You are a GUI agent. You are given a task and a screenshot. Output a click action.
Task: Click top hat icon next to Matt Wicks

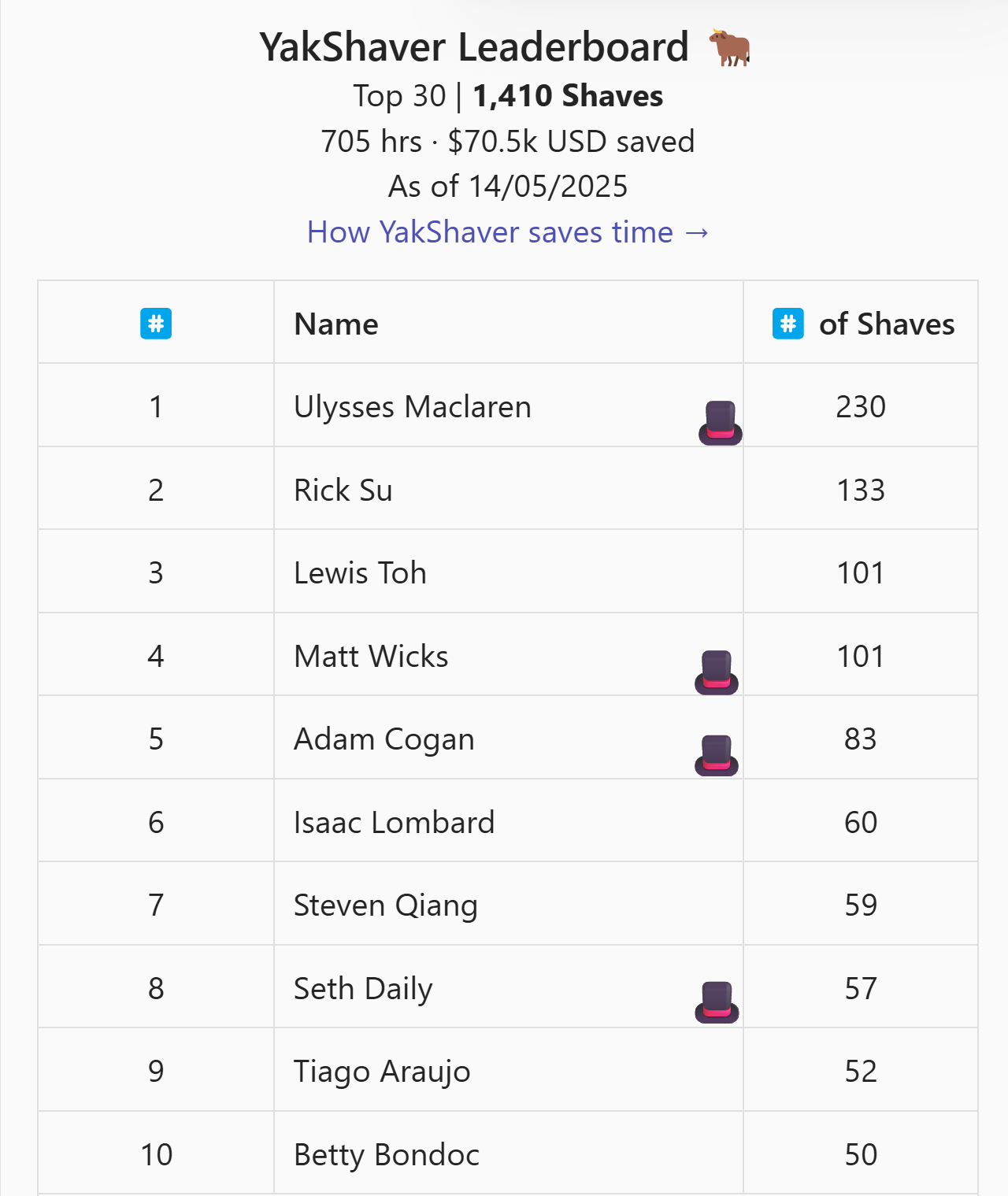(717, 672)
